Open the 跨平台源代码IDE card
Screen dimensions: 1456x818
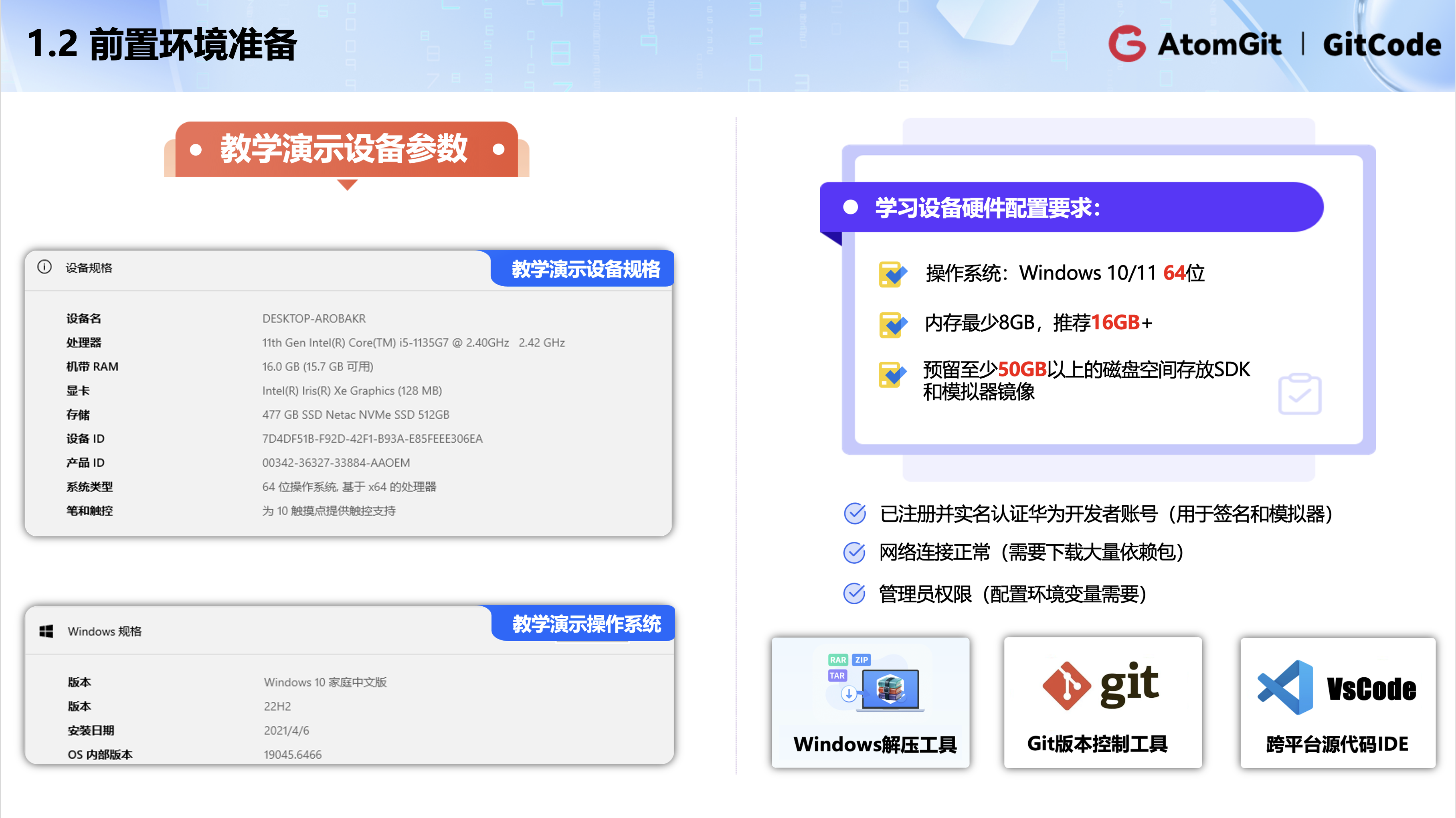point(1338,702)
